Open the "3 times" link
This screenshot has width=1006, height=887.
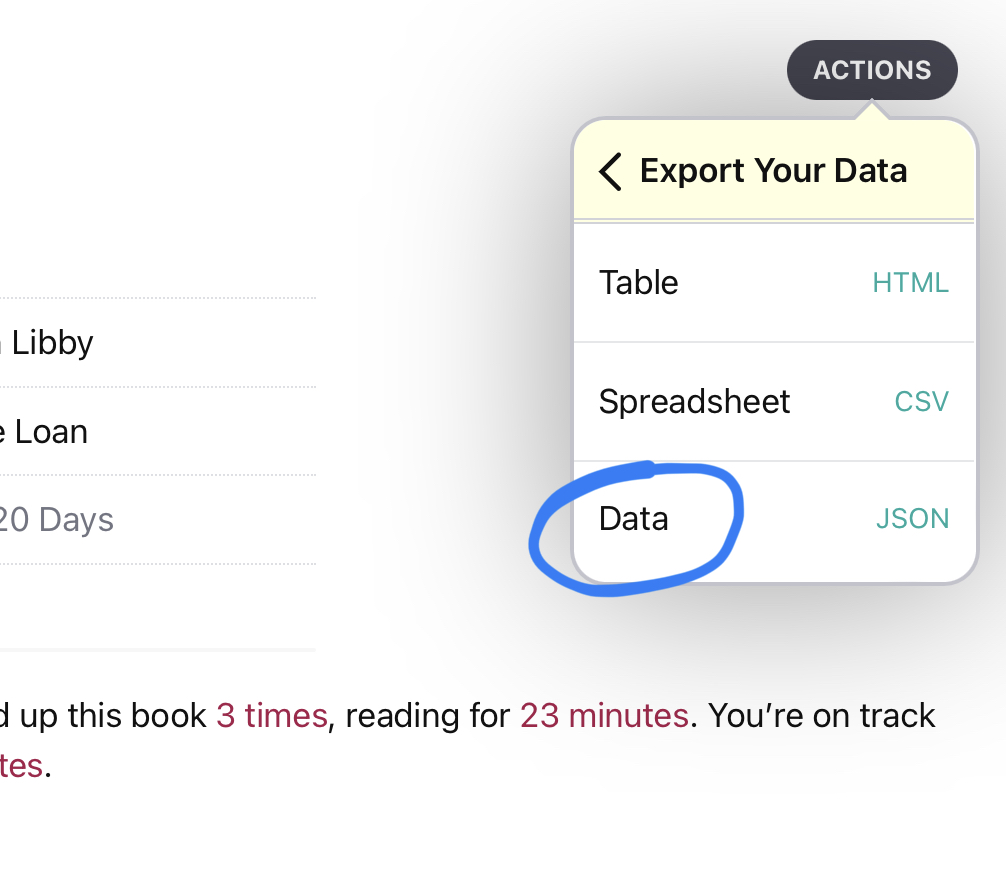pyautogui.click(x=271, y=716)
